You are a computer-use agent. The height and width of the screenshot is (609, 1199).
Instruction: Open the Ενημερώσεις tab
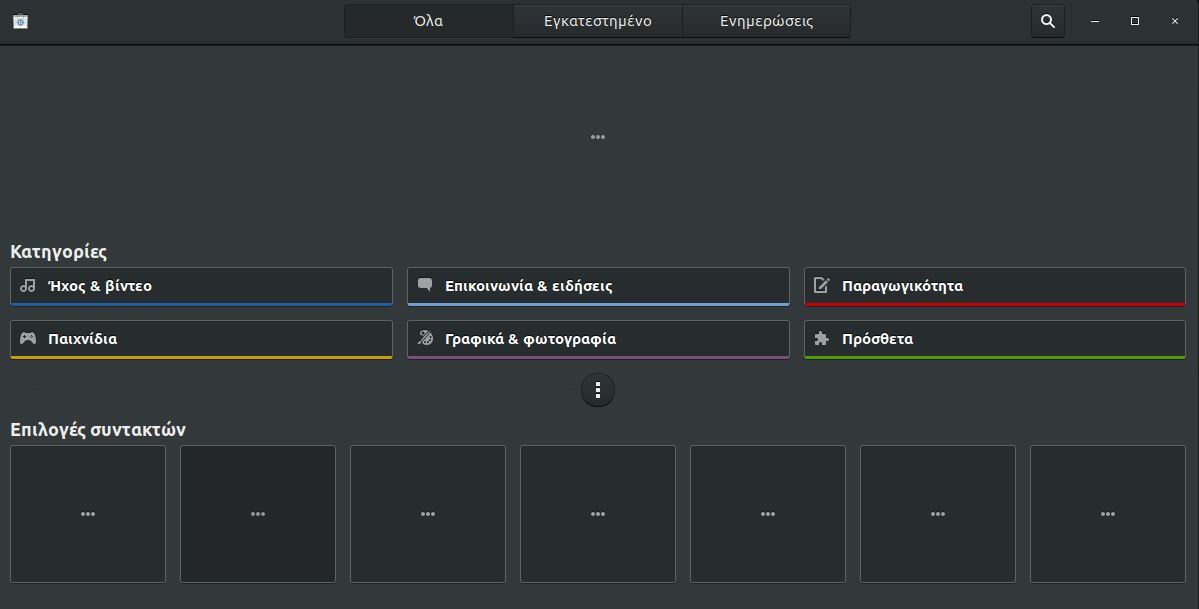tap(766, 21)
